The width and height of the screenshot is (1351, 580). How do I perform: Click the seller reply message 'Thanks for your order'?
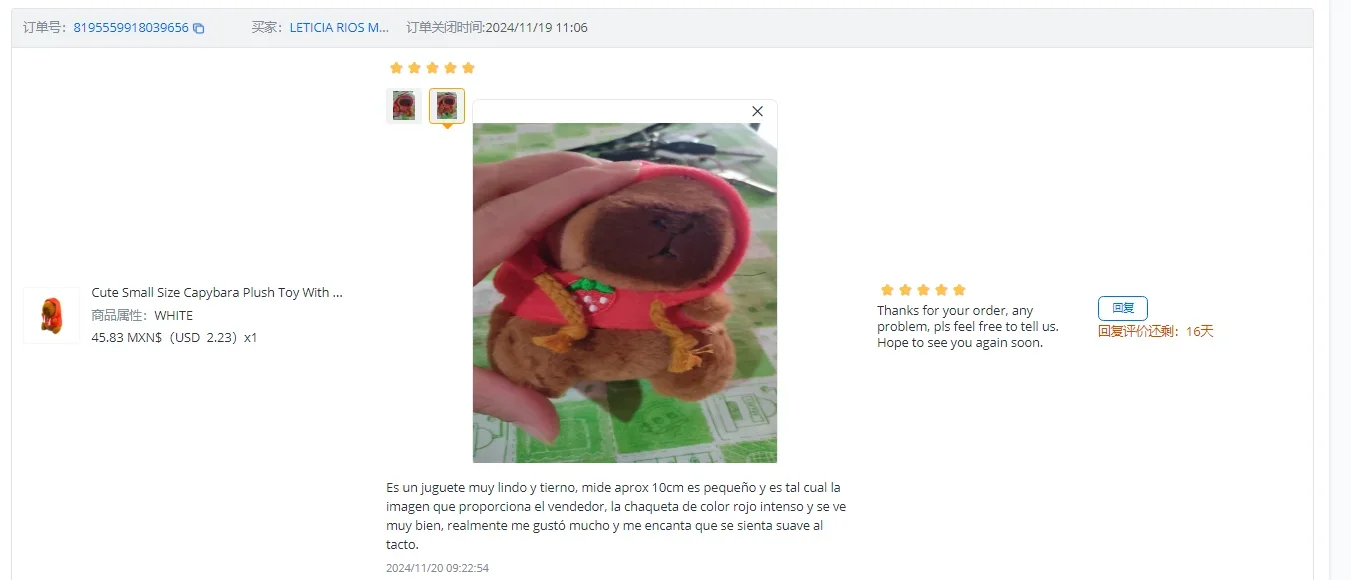968,327
